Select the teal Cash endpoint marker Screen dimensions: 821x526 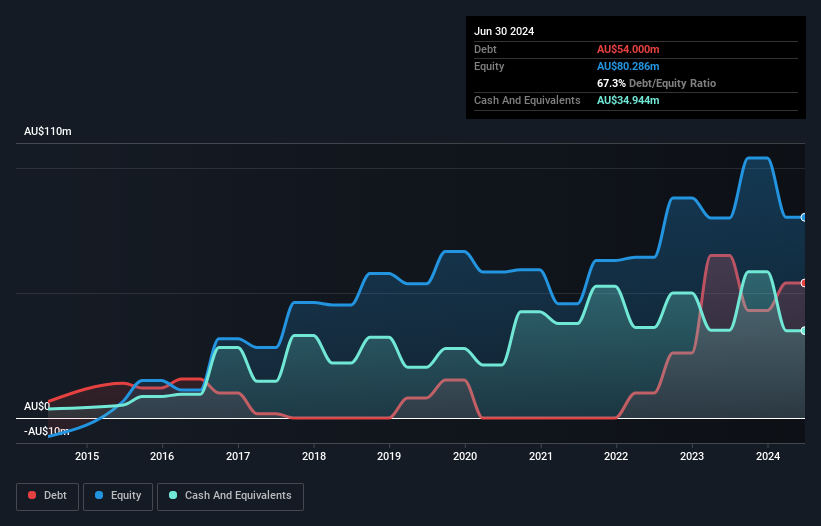point(804,331)
